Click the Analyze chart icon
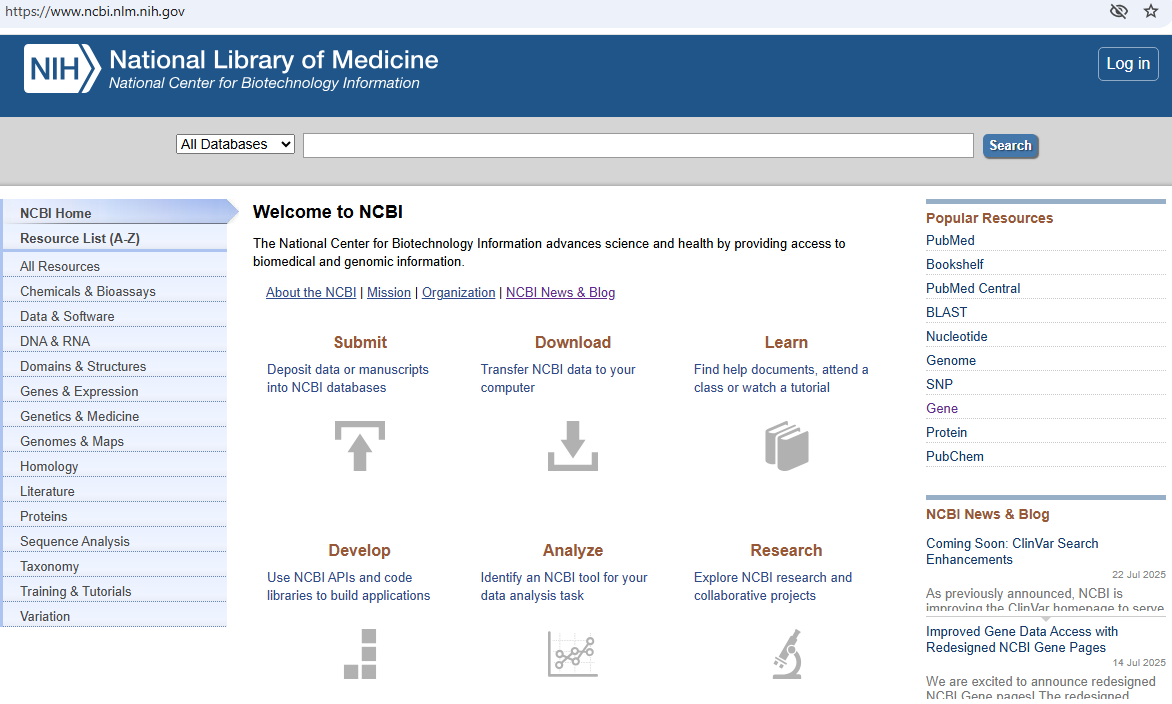 [x=573, y=654]
